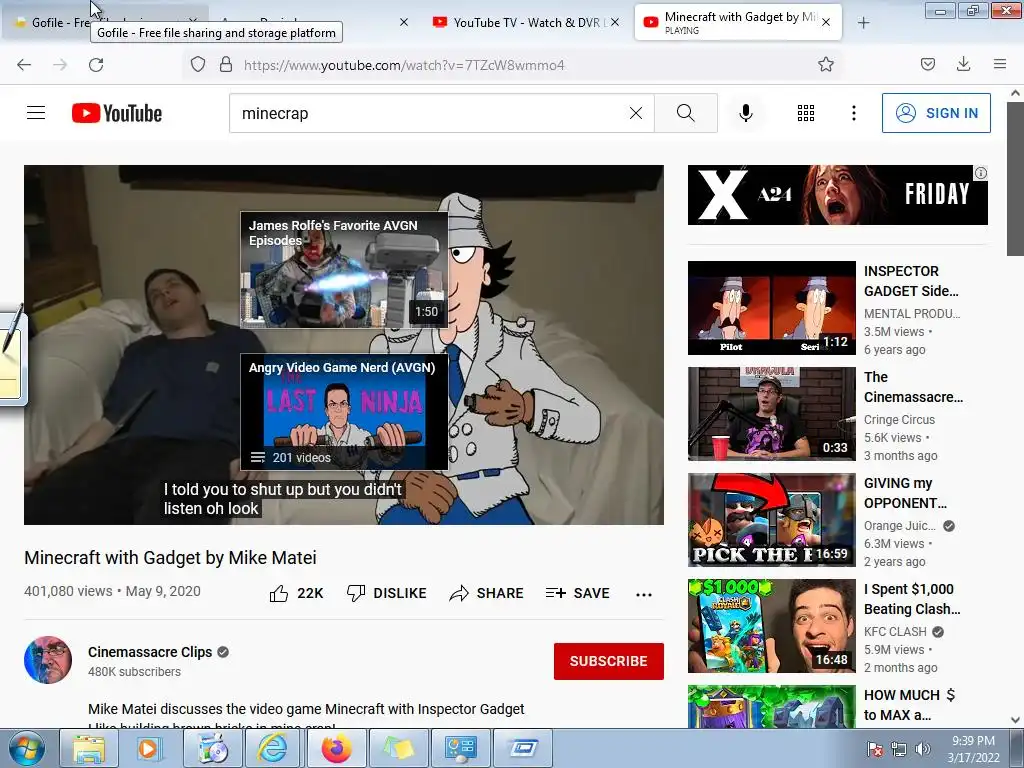
Task: Open the Firefox application menu
Action: [x=999, y=64]
